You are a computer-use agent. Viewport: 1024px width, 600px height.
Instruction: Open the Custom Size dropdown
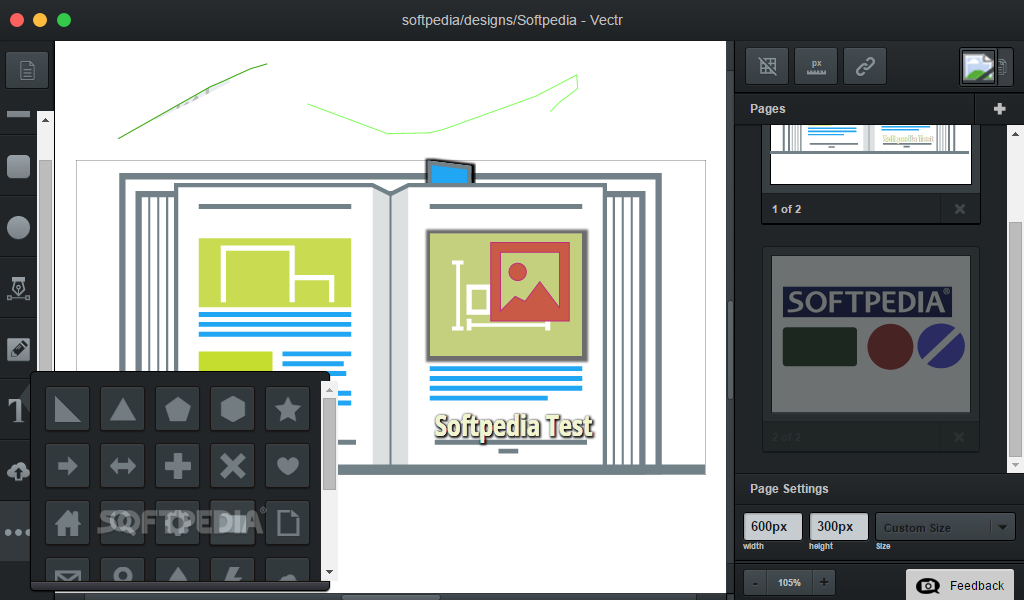(945, 527)
